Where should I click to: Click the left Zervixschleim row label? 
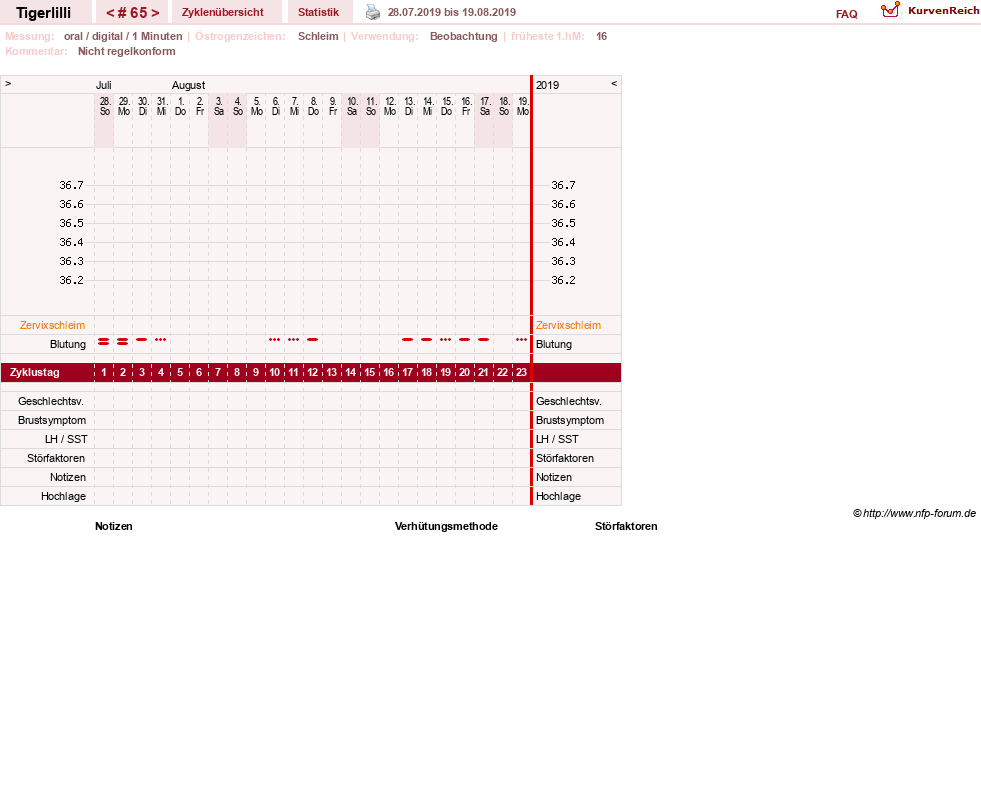[53, 325]
